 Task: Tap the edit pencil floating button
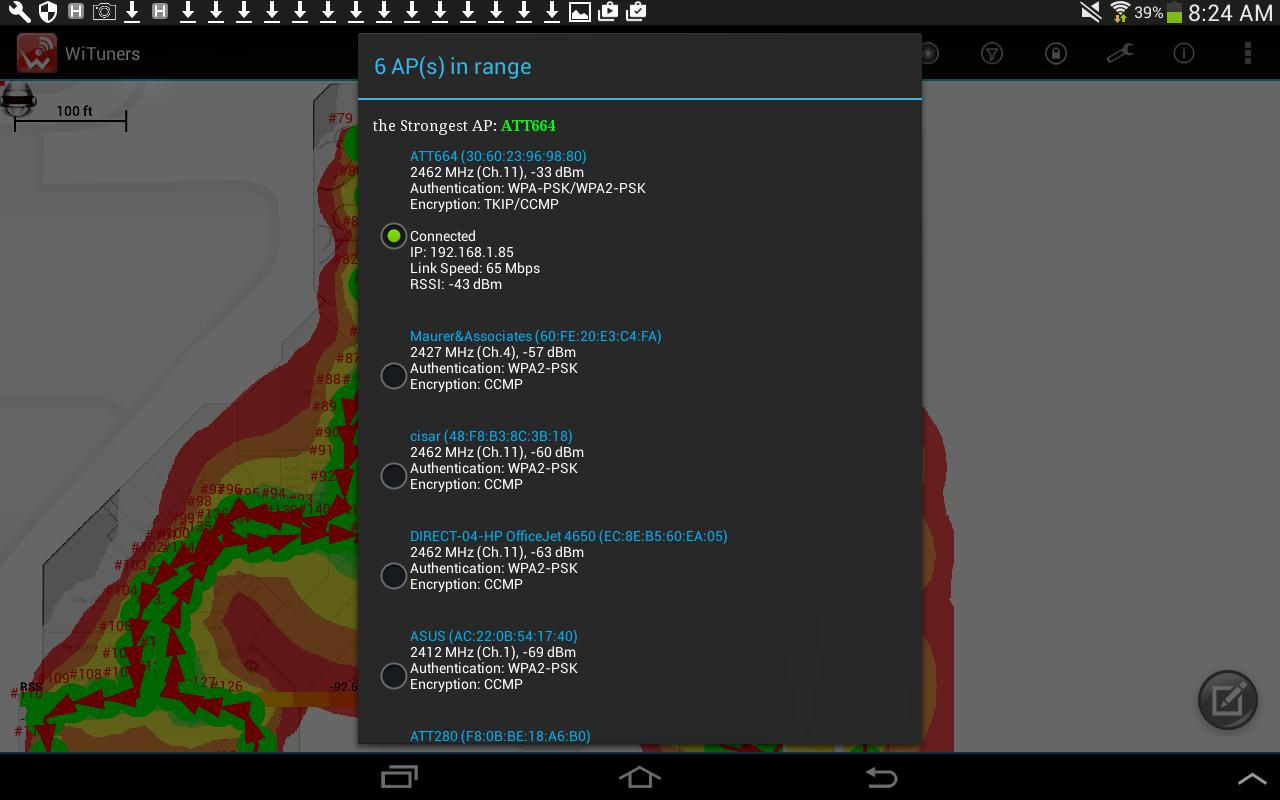pos(1228,700)
